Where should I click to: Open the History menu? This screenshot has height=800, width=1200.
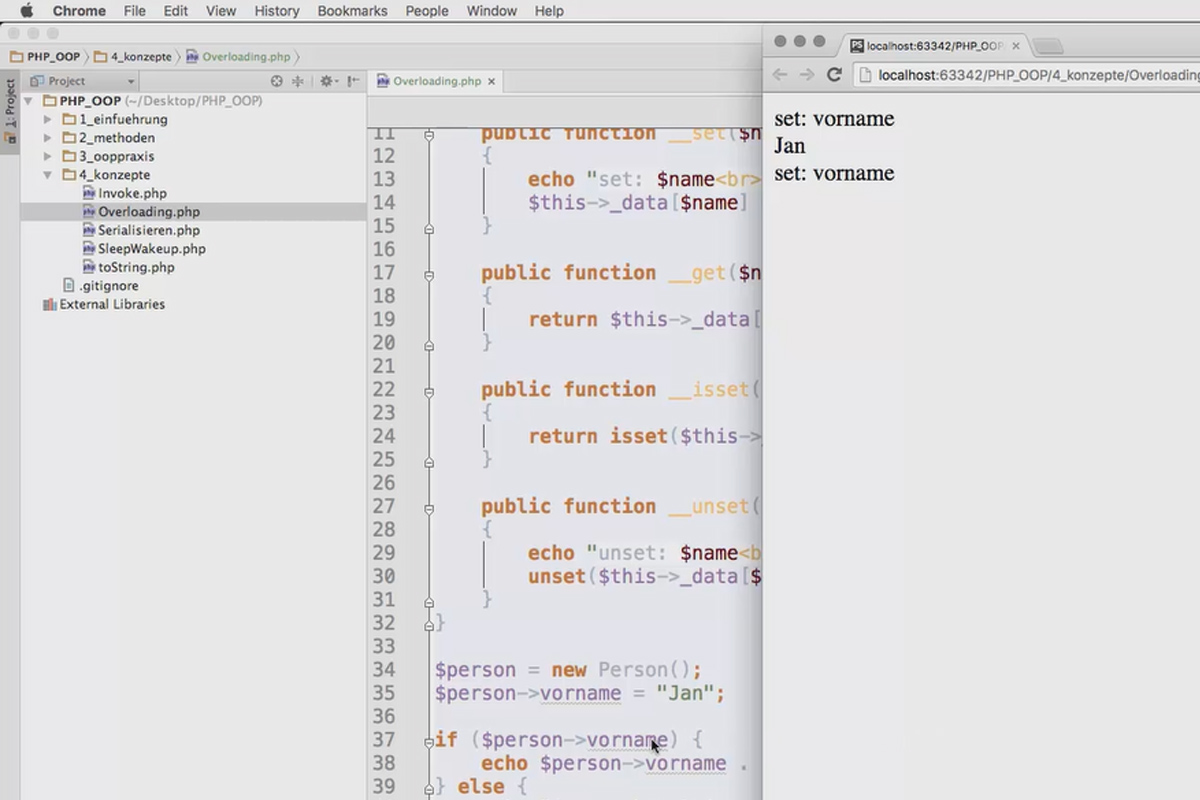(277, 11)
